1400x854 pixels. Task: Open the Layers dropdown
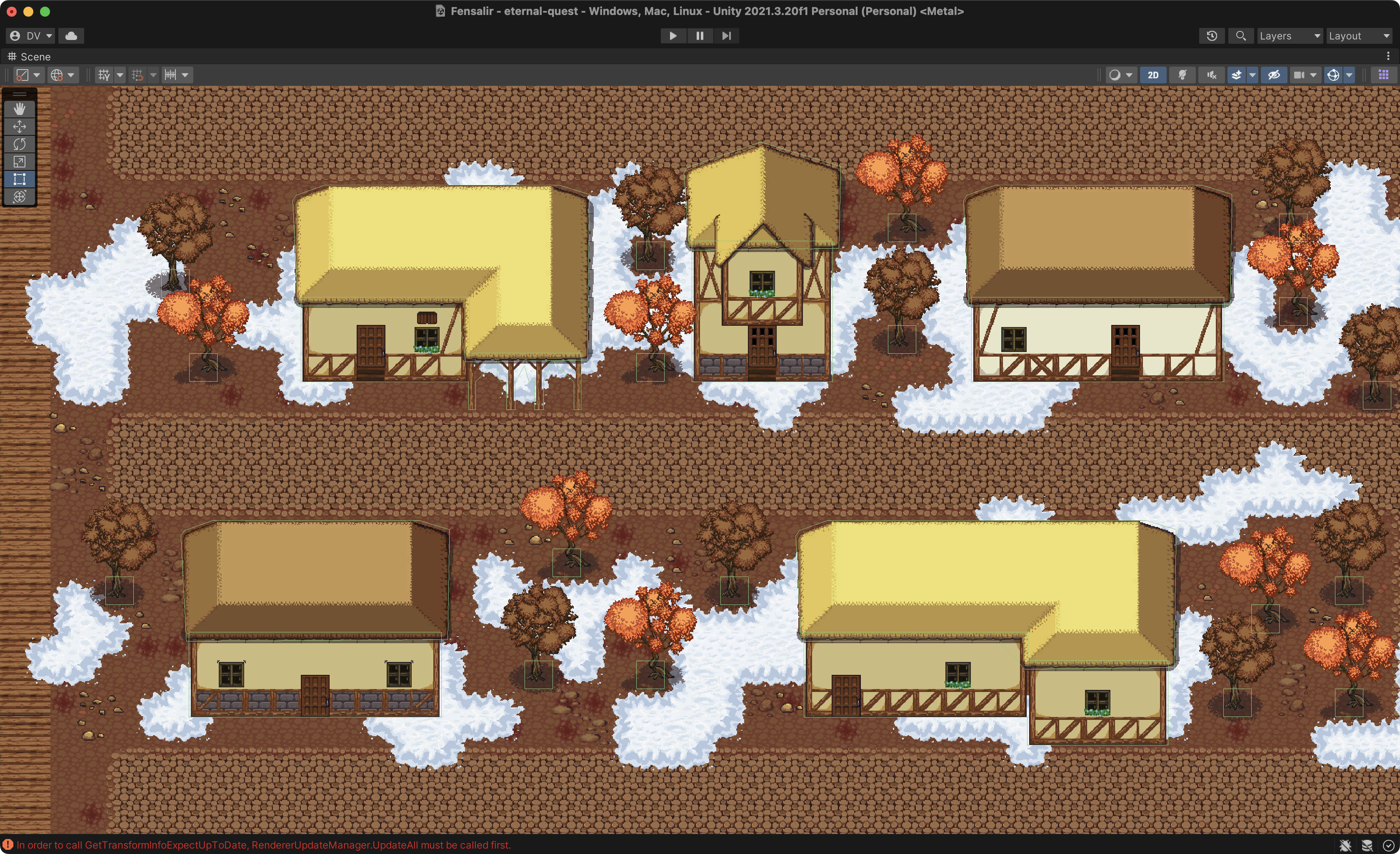tap(1289, 36)
